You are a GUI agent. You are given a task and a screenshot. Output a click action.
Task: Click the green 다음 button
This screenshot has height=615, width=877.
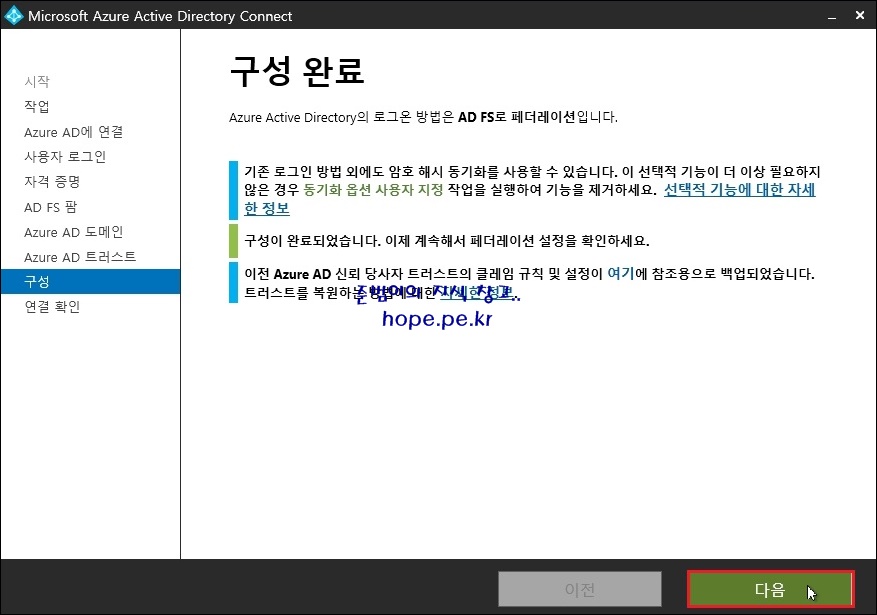[x=770, y=589]
